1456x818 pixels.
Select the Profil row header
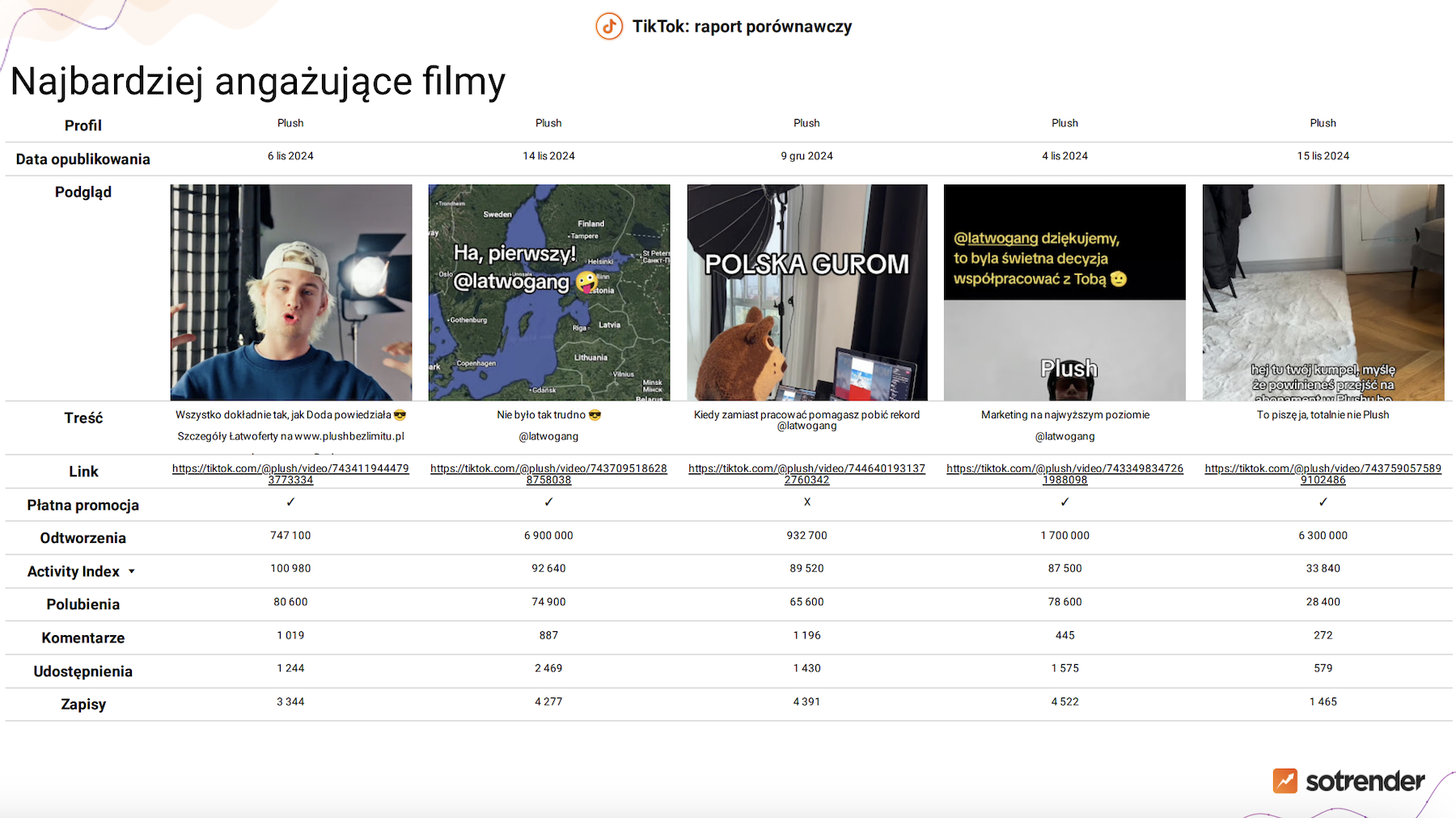83,125
